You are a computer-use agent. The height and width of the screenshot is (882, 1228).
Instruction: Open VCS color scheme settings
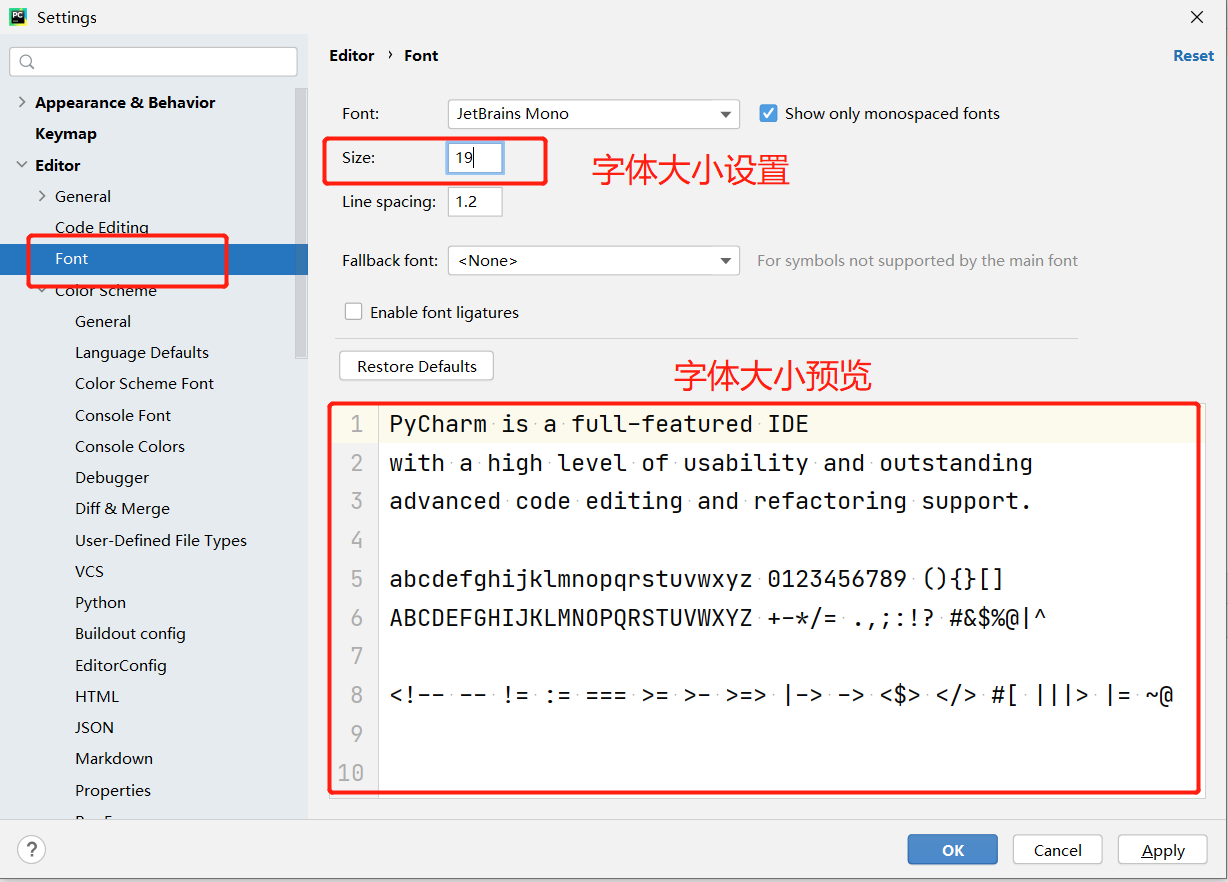(89, 571)
